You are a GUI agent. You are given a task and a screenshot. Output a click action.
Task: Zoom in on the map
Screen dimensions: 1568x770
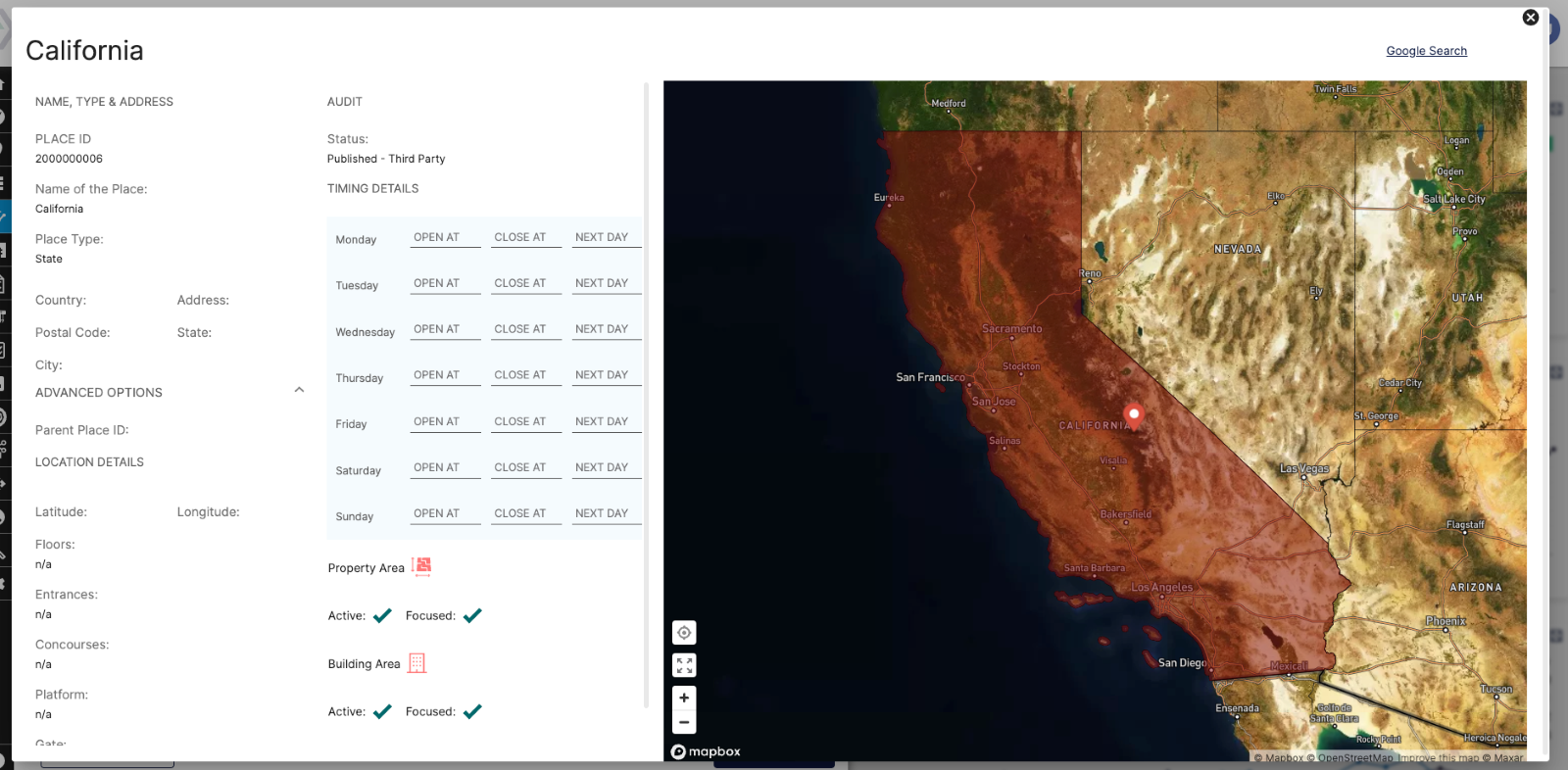[x=684, y=698]
